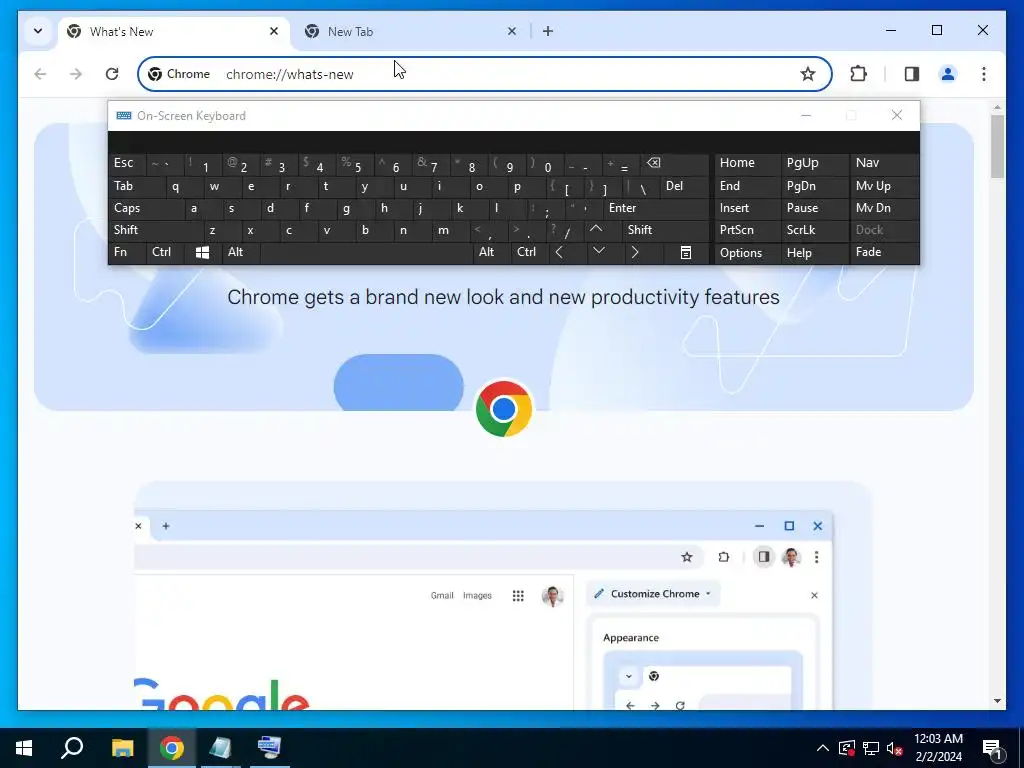Click the spacebar on the On-Screen Keyboard
The height and width of the screenshot is (768, 1024).
(366, 252)
